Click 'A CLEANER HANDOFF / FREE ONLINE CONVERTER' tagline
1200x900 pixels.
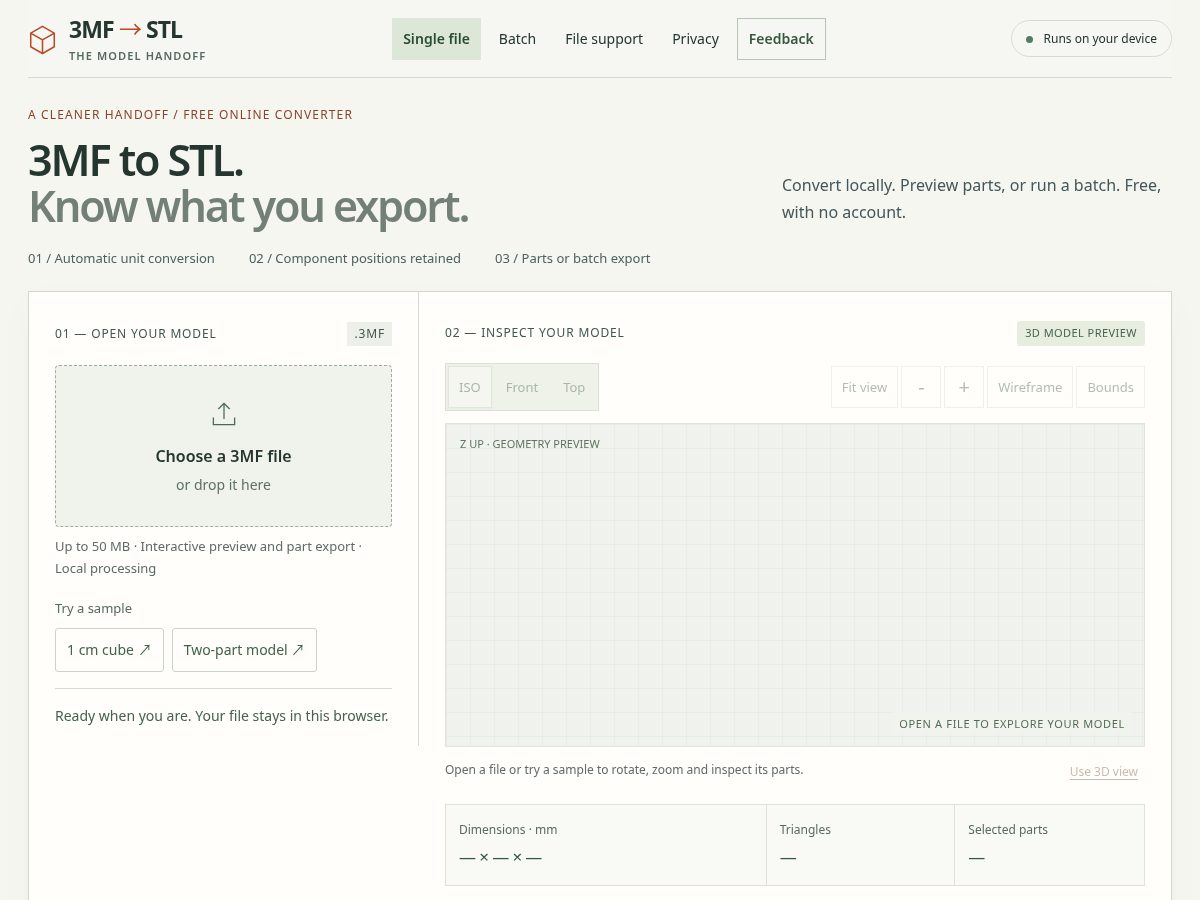pyautogui.click(x=190, y=114)
